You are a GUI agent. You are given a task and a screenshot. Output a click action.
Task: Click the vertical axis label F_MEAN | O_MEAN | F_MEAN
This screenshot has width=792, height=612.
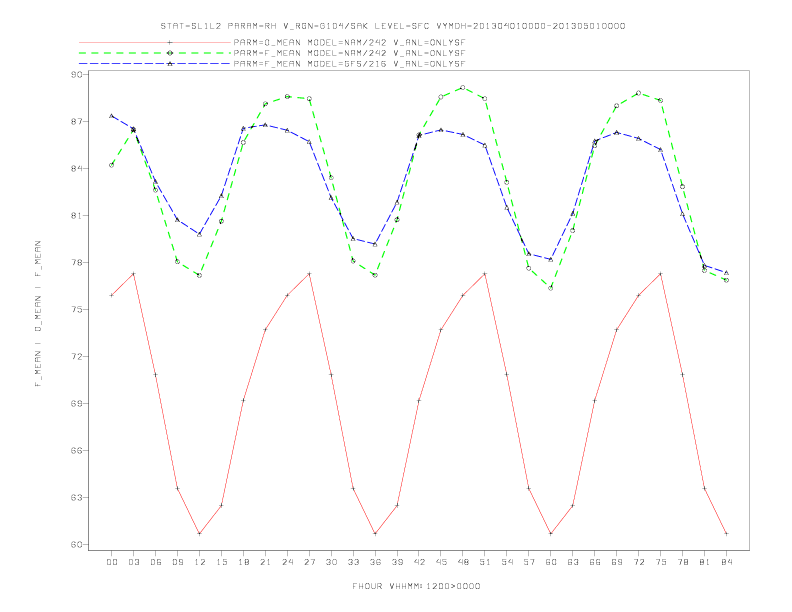click(x=38, y=314)
